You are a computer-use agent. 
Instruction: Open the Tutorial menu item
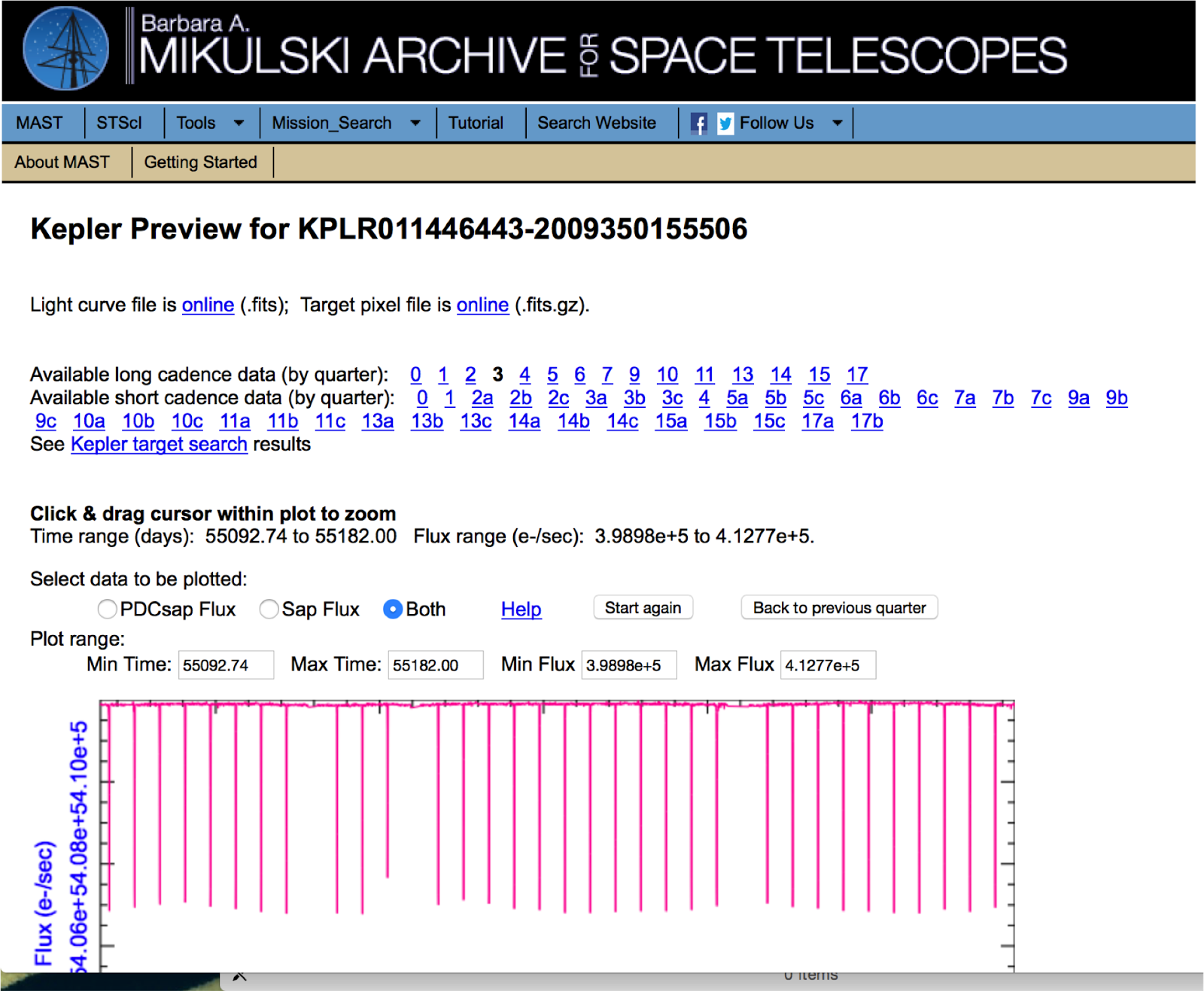click(x=476, y=123)
